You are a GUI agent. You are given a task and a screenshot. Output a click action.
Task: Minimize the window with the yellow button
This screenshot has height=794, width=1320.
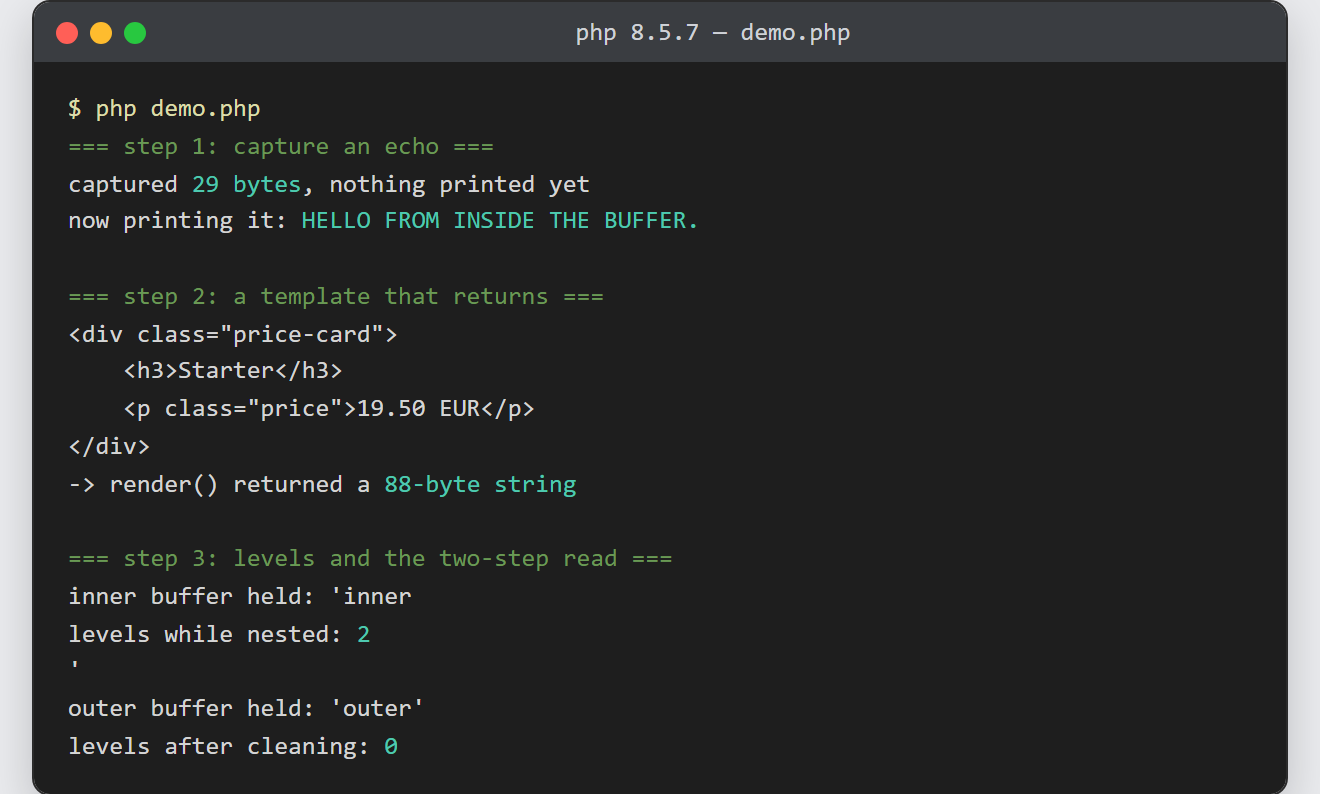[x=101, y=33]
